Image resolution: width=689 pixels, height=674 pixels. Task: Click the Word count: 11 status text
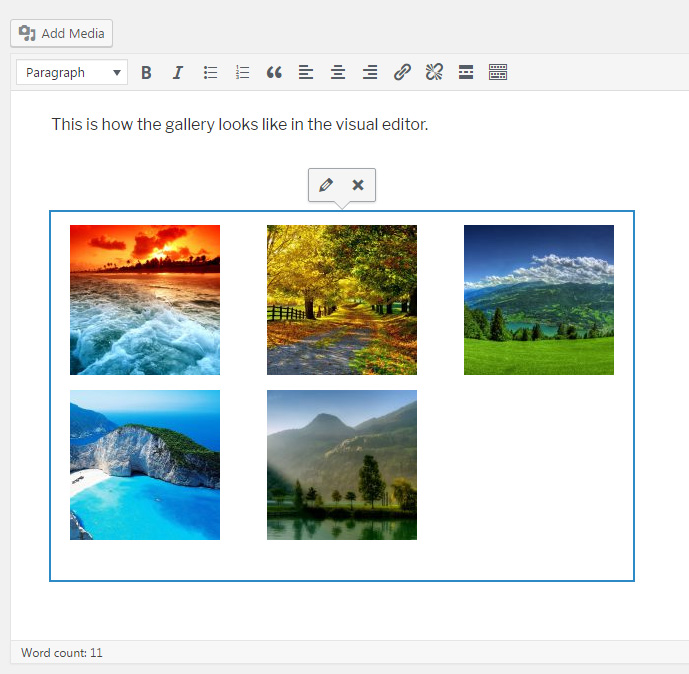click(62, 652)
